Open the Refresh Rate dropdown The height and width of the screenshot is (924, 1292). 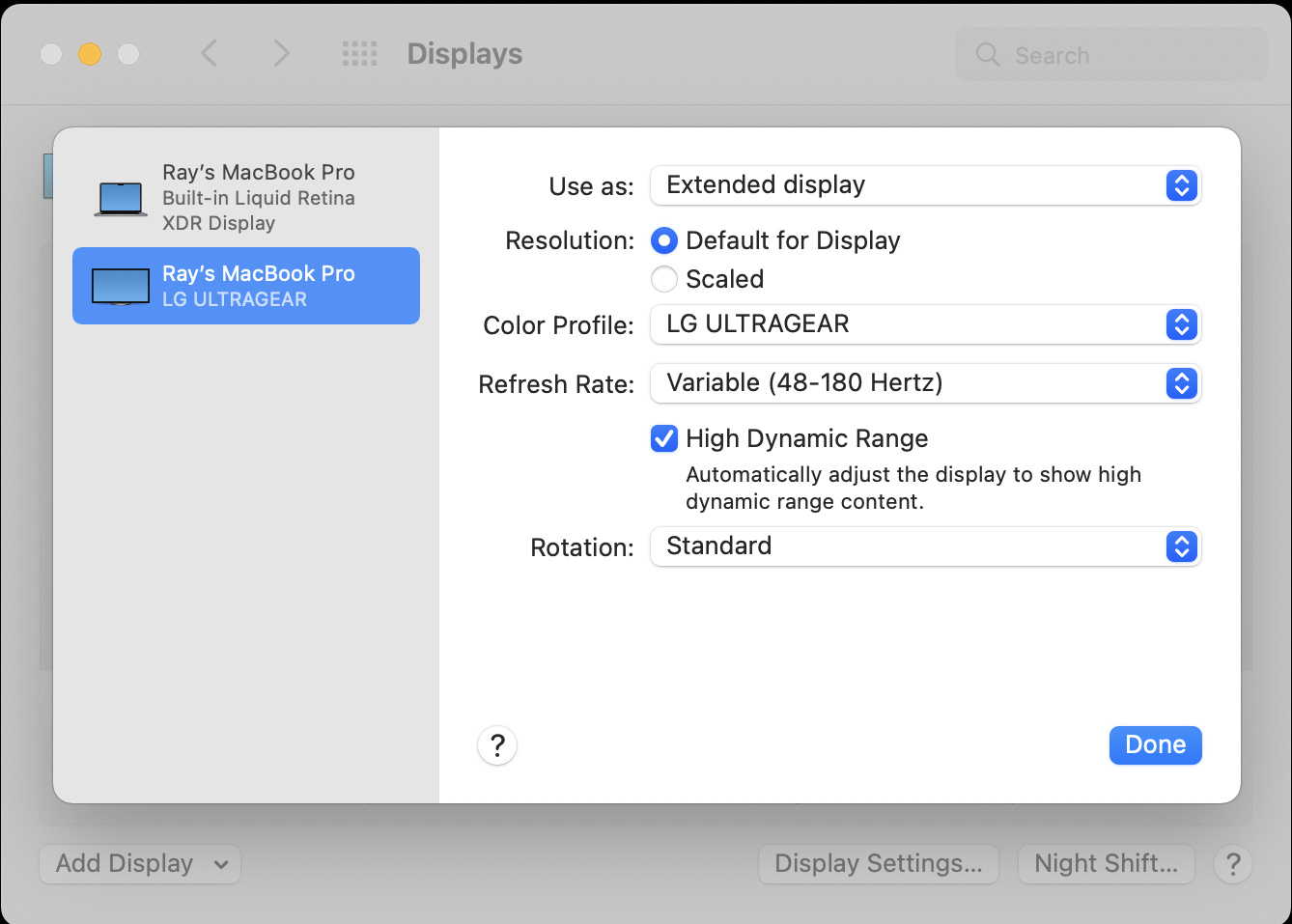[925, 383]
